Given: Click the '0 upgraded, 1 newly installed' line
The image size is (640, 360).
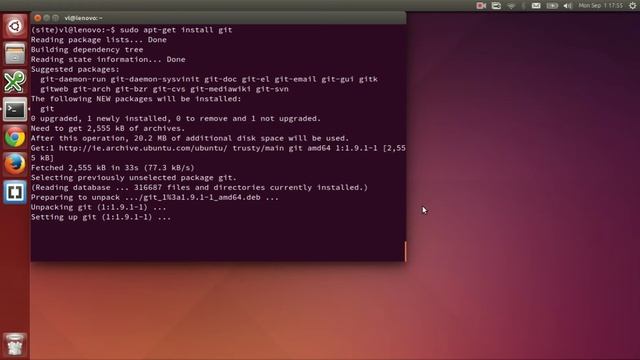Looking at the screenshot, I should [176, 118].
